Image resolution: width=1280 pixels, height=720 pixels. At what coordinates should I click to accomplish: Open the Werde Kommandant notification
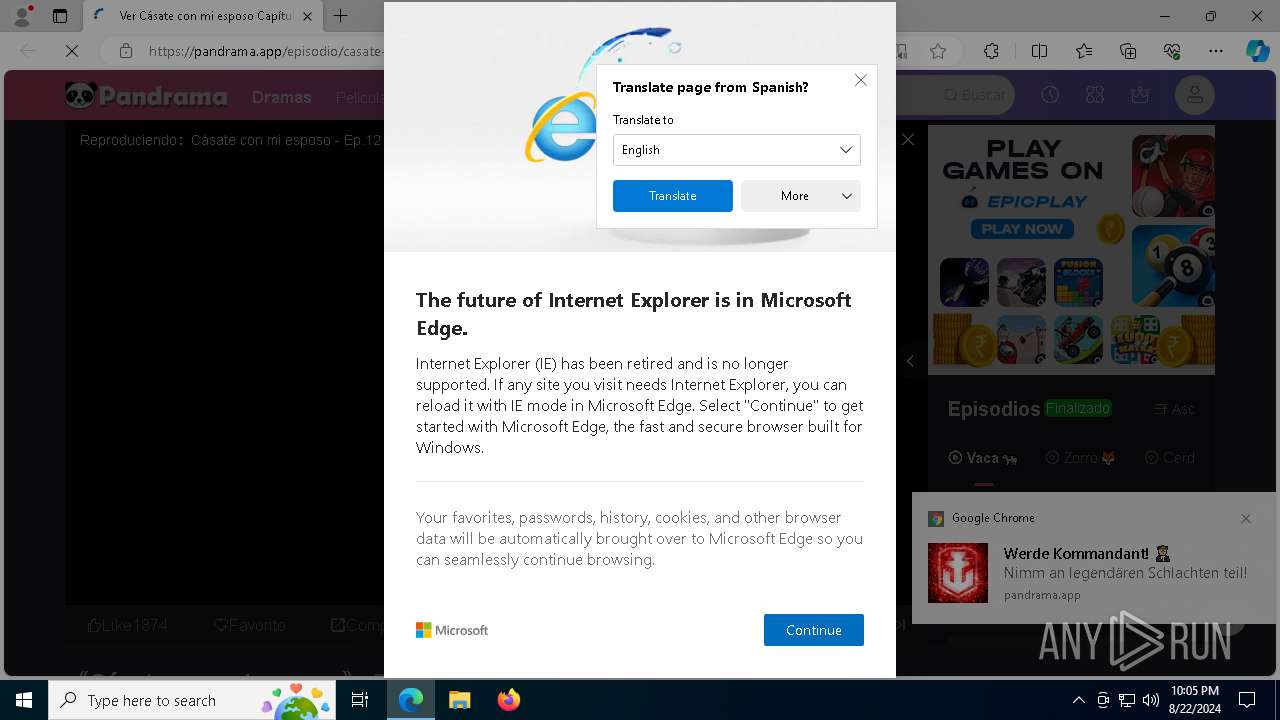1096,558
